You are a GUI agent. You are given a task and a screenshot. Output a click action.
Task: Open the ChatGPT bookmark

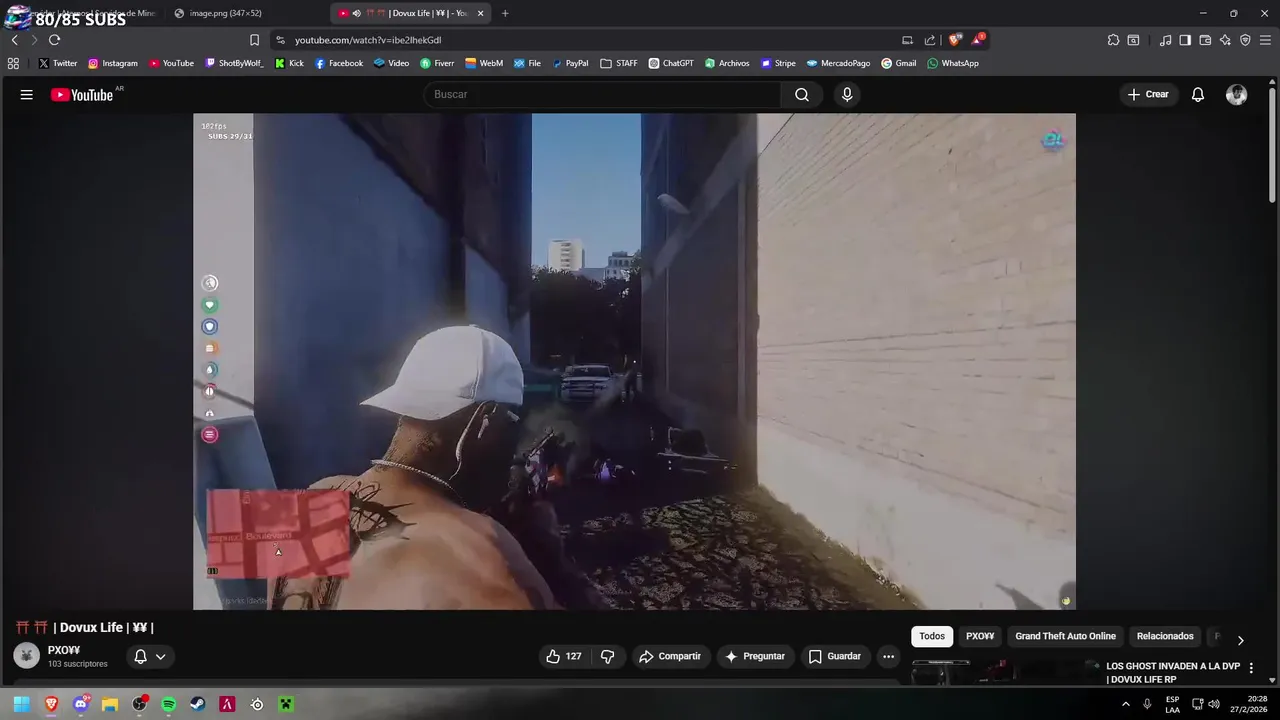(671, 63)
